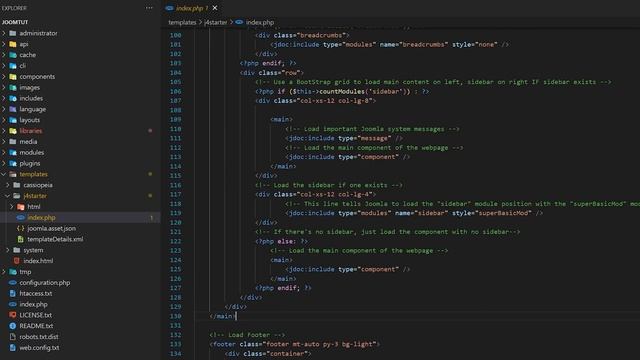This screenshot has width=640, height=360.
Task: Expand the html folder chevron
Action: 12,207
